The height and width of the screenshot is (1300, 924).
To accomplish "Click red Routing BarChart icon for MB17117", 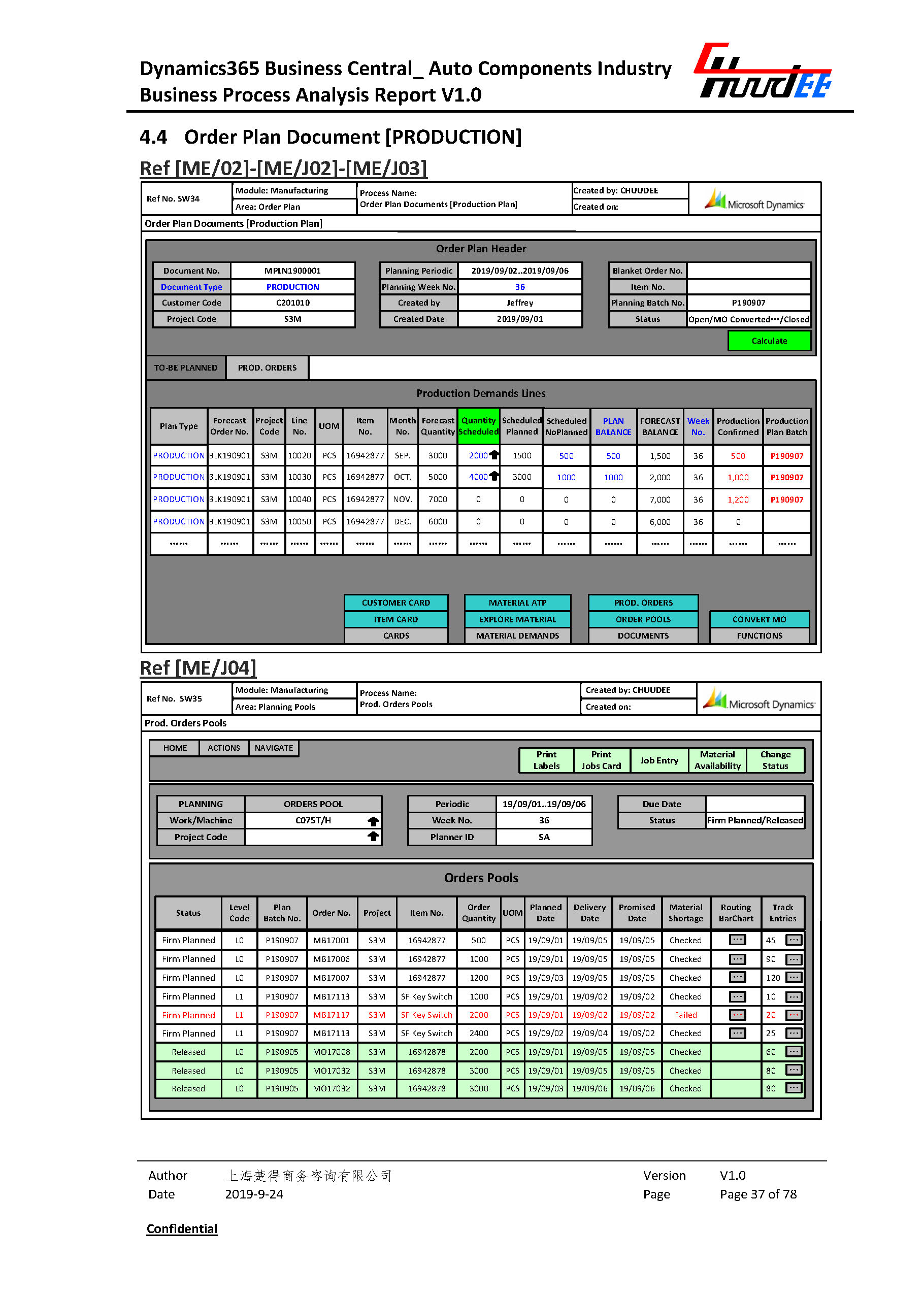I will coord(737,1015).
